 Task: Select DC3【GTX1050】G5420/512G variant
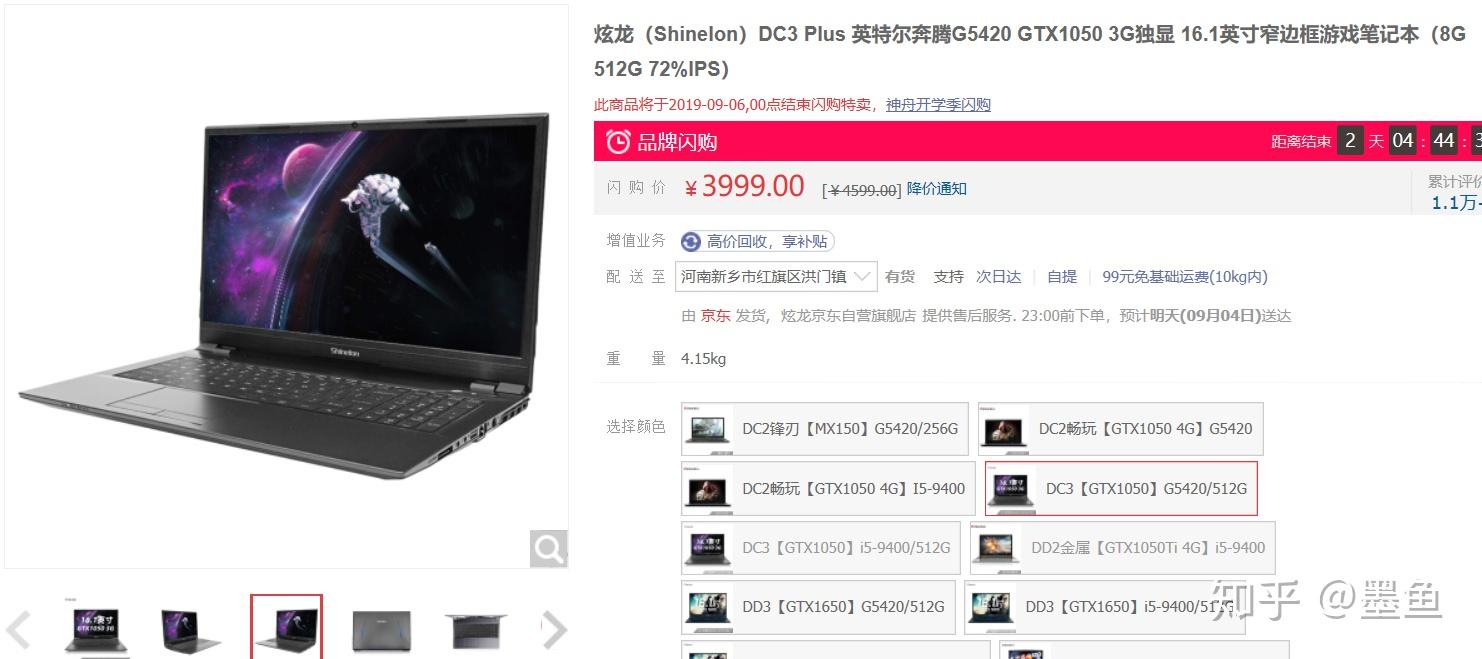[x=1121, y=488]
